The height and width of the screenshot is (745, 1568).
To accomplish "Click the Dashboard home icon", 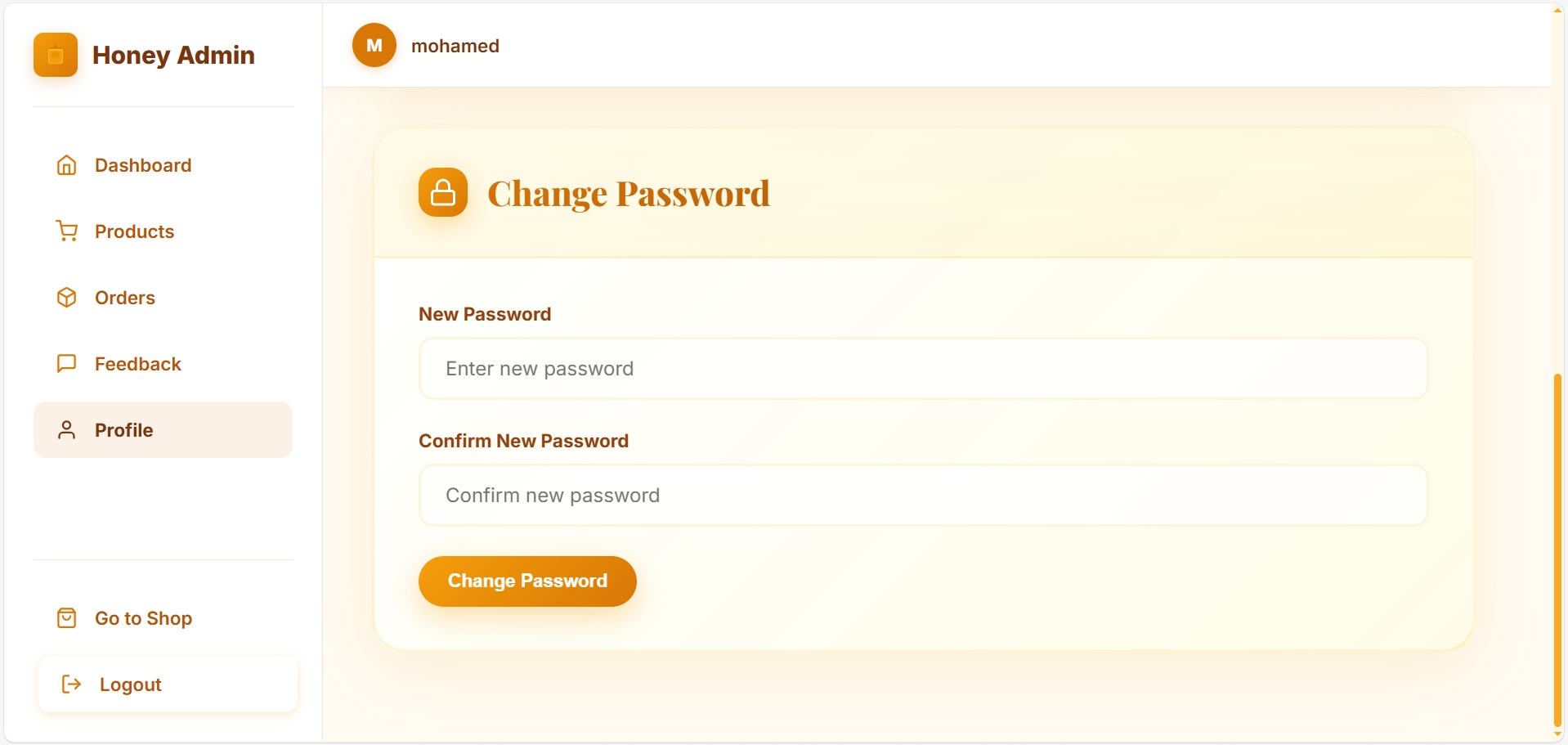I will point(67,165).
